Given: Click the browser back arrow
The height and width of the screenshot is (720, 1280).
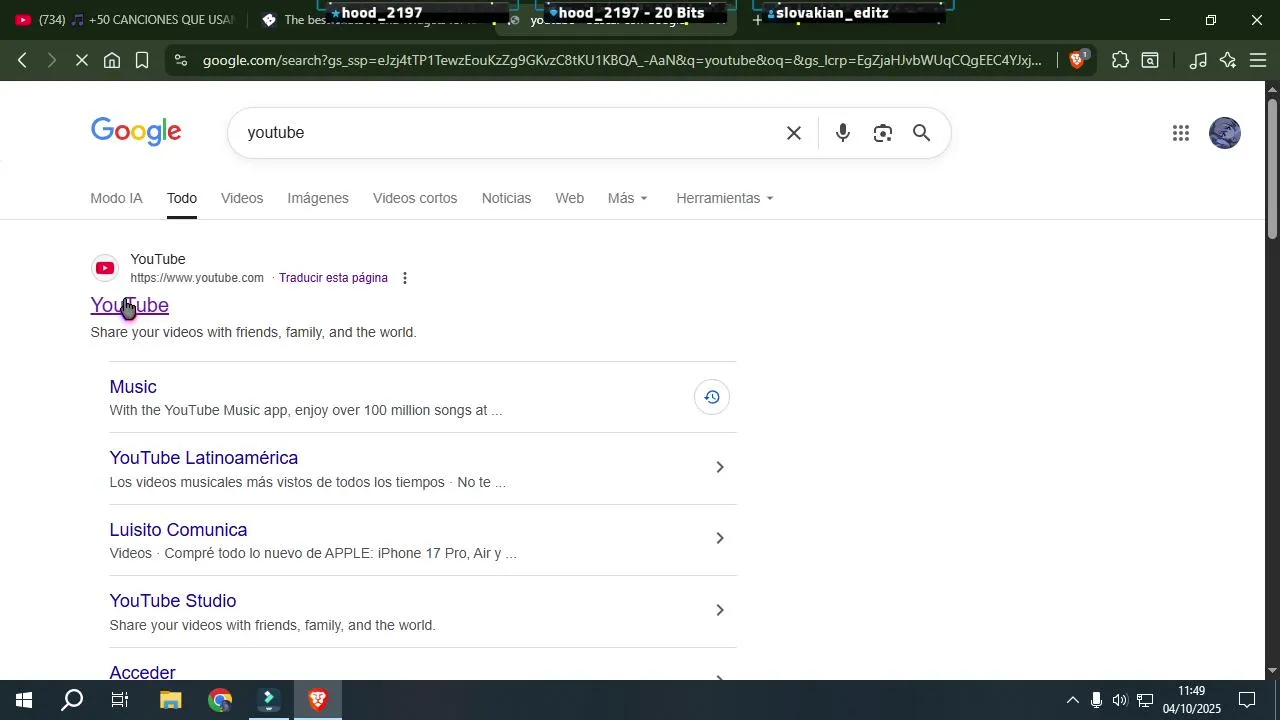Looking at the screenshot, I should pos(22,61).
